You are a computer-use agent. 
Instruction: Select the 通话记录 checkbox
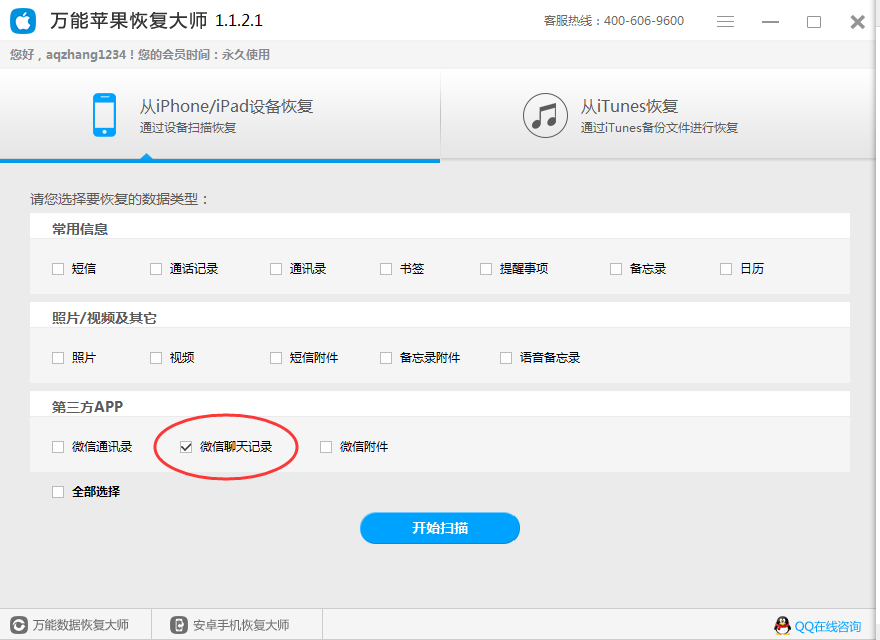coord(156,269)
